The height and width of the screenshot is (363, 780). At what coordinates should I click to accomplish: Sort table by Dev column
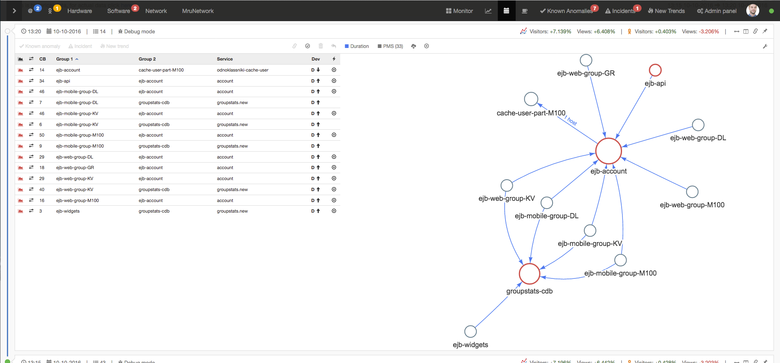tap(315, 59)
